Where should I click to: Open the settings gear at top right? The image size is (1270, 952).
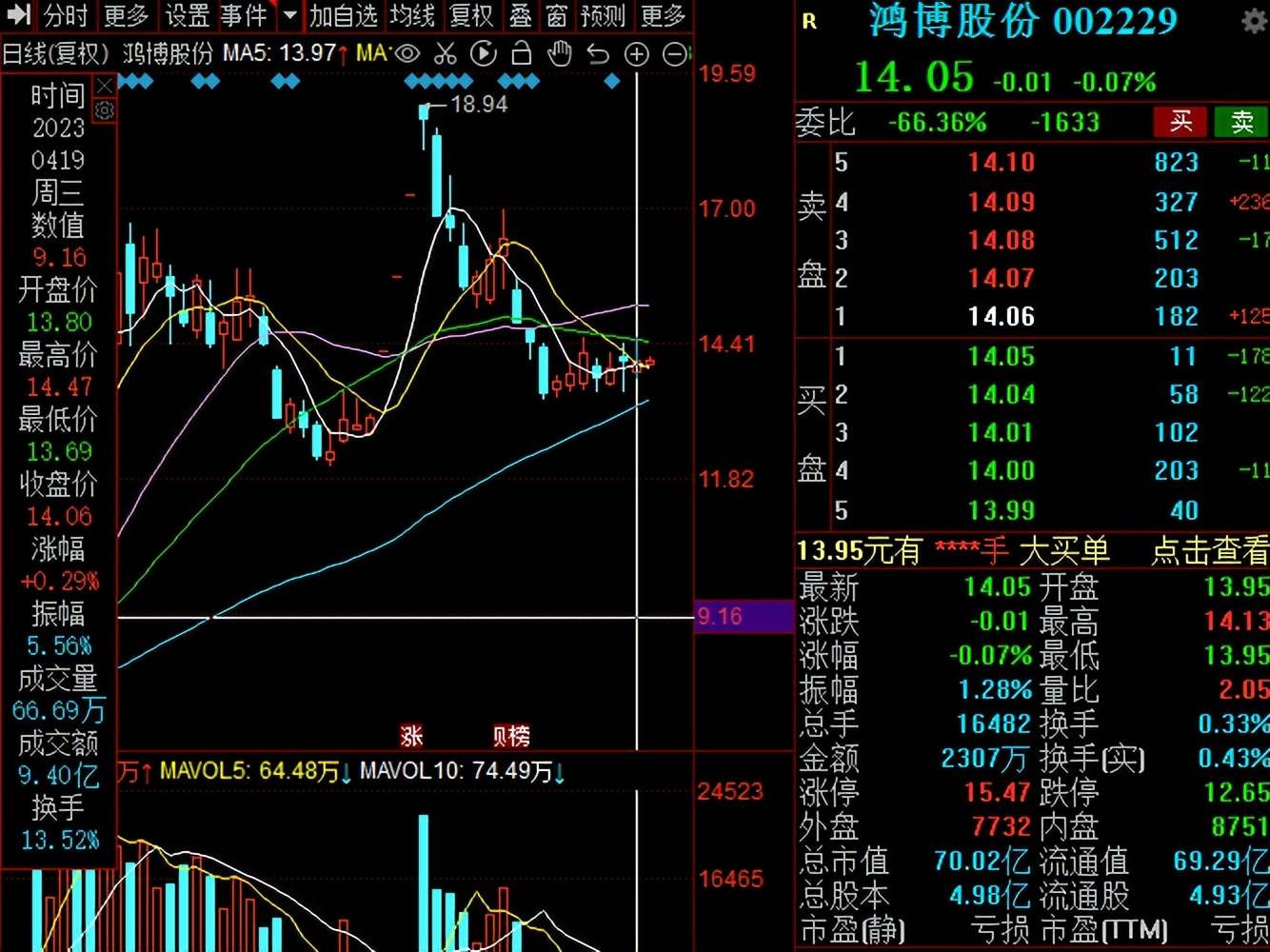1255,21
